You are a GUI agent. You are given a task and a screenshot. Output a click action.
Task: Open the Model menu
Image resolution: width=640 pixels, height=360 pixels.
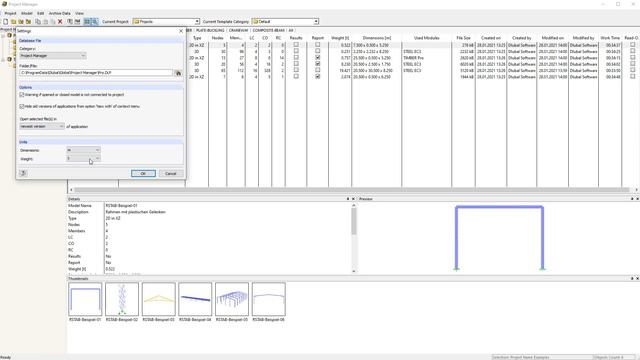point(27,13)
